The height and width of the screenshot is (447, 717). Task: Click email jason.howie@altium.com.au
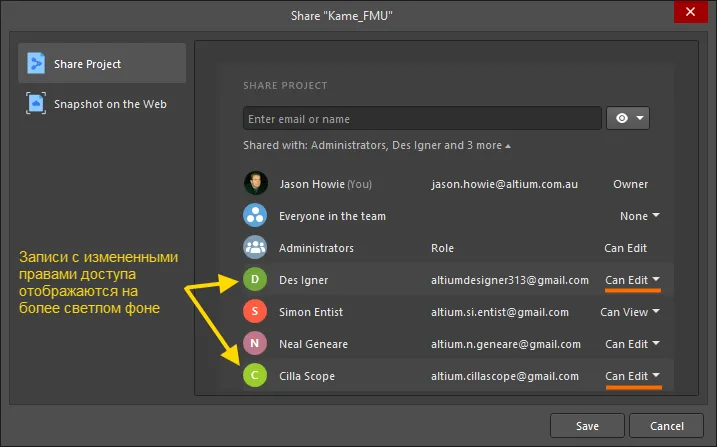click(504, 184)
